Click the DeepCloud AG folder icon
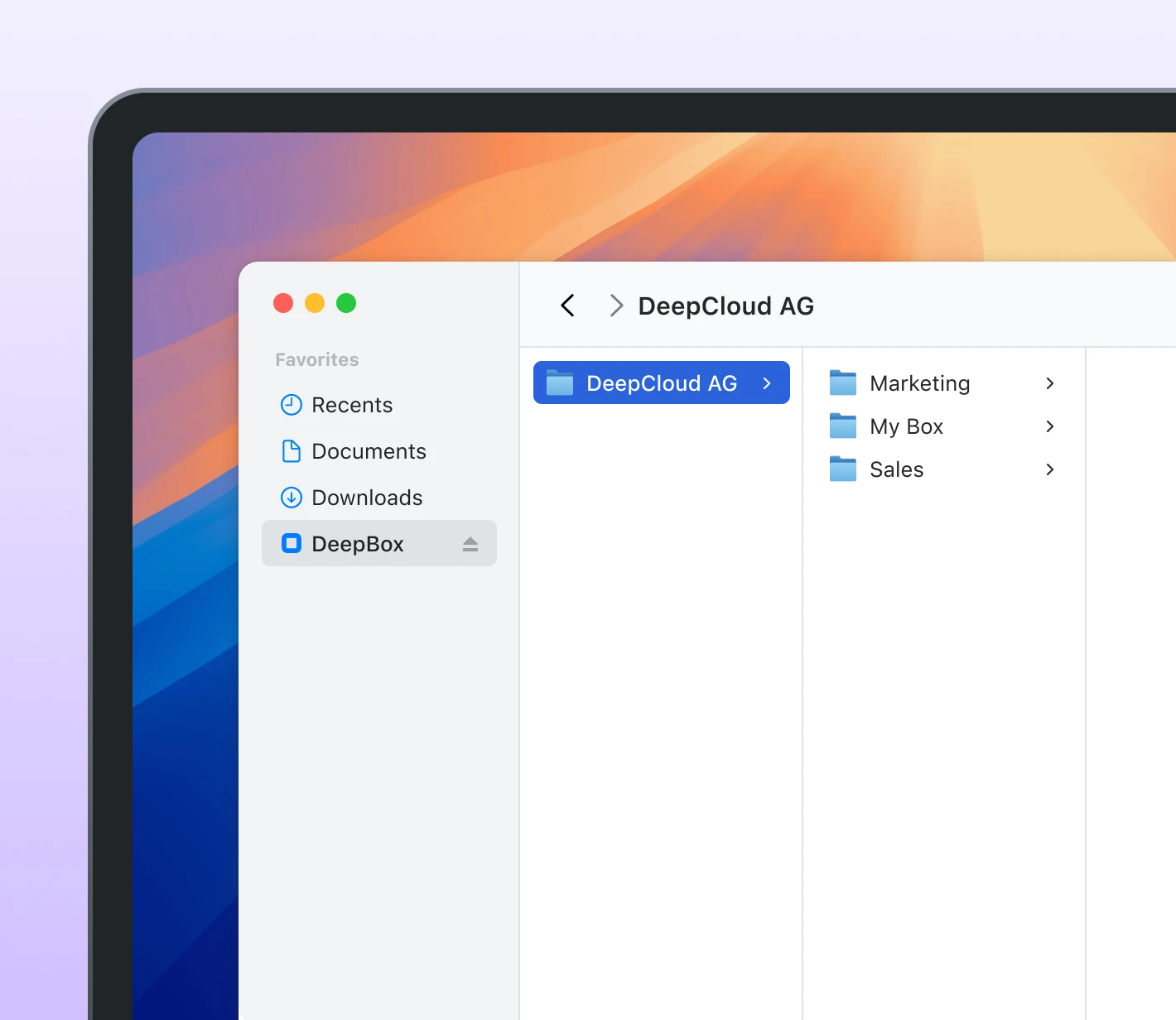The height and width of the screenshot is (1020, 1176). (560, 382)
